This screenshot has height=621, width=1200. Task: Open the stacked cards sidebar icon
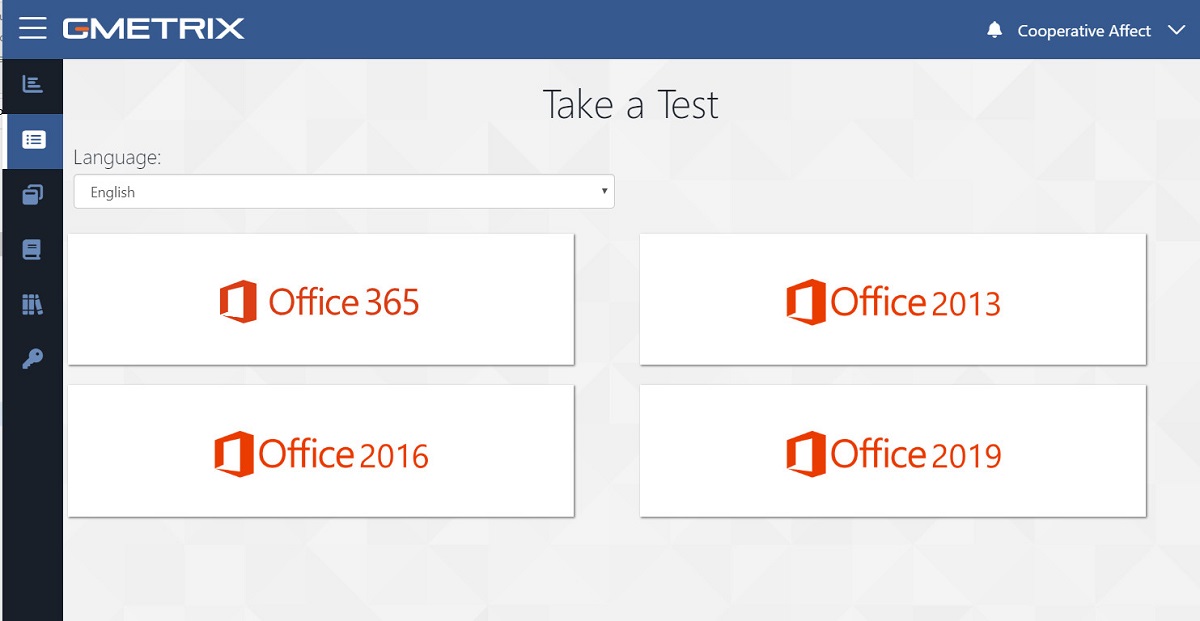32,194
